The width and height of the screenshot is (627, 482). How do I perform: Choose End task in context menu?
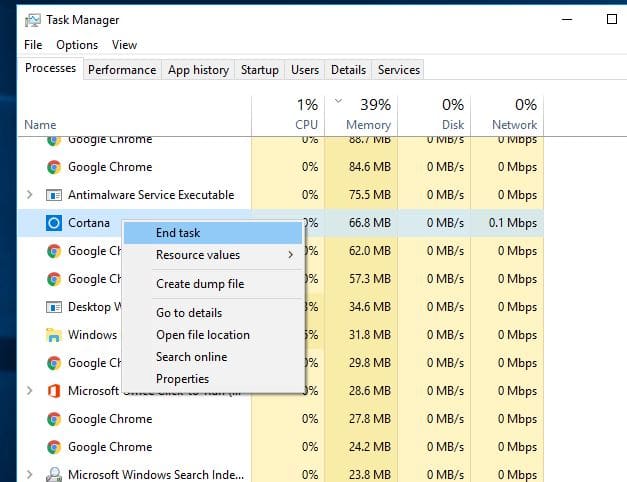click(213, 233)
